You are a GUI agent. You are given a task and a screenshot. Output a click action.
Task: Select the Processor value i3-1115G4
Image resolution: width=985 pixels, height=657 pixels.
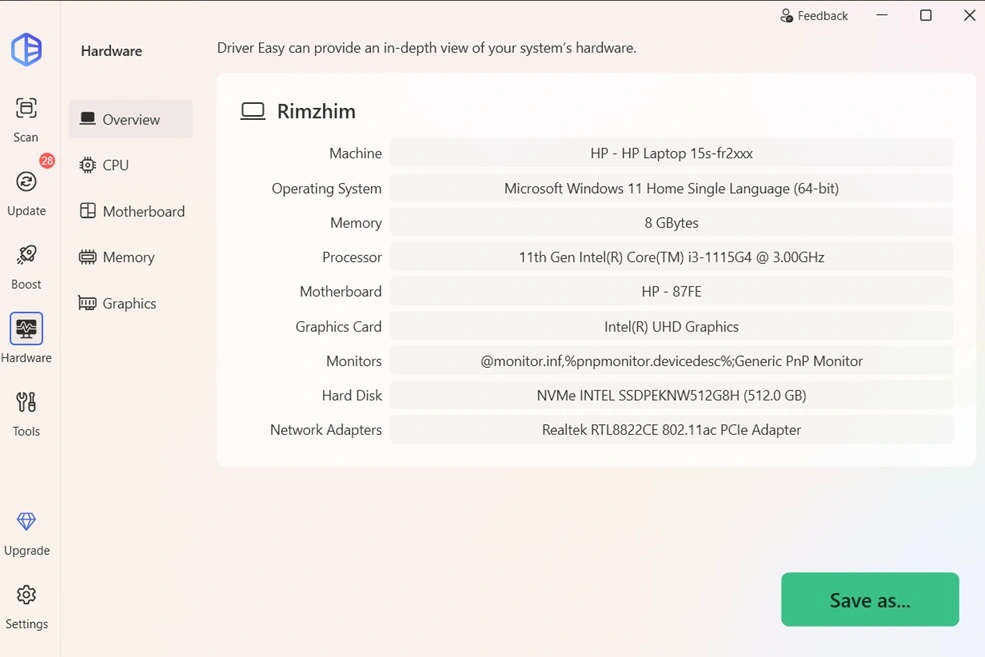(x=672, y=257)
